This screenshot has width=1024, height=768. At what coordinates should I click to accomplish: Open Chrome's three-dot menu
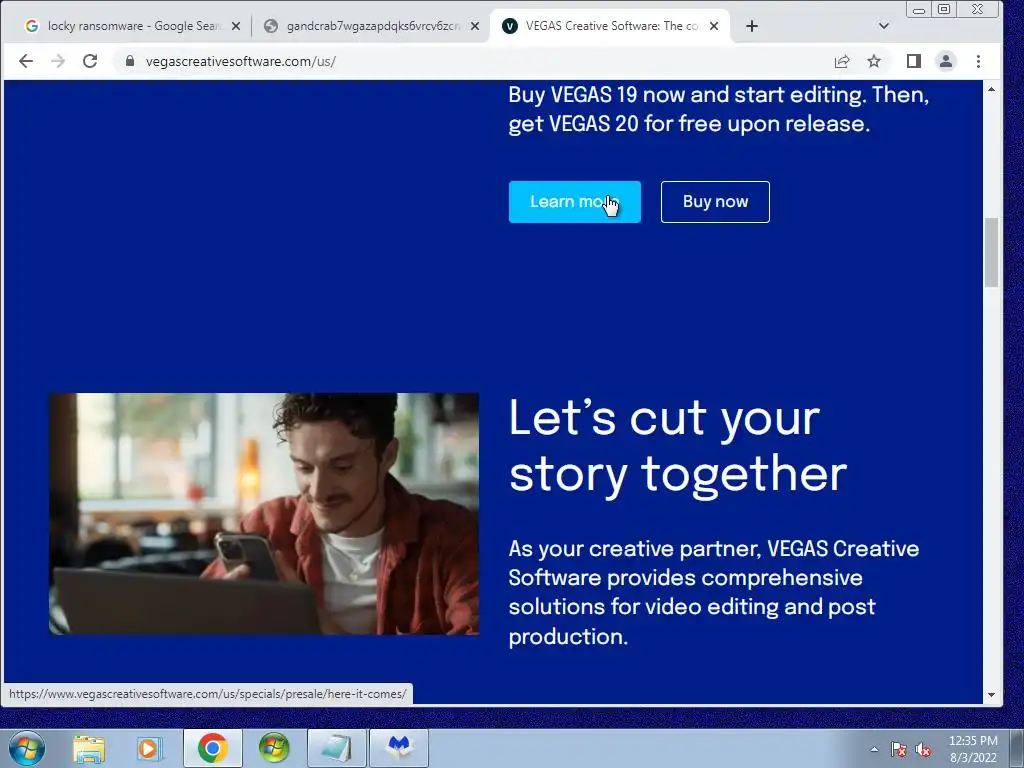pos(978,61)
